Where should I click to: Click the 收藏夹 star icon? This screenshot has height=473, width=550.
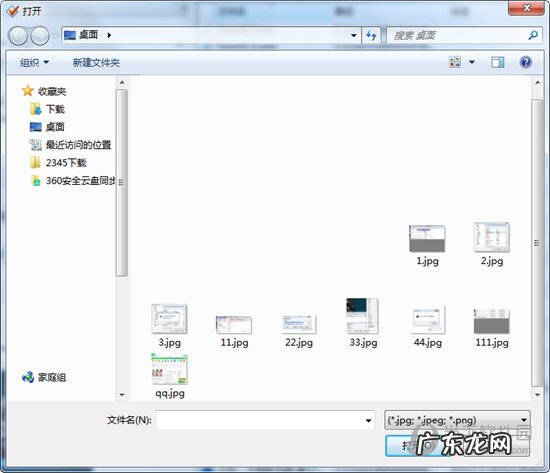point(28,91)
